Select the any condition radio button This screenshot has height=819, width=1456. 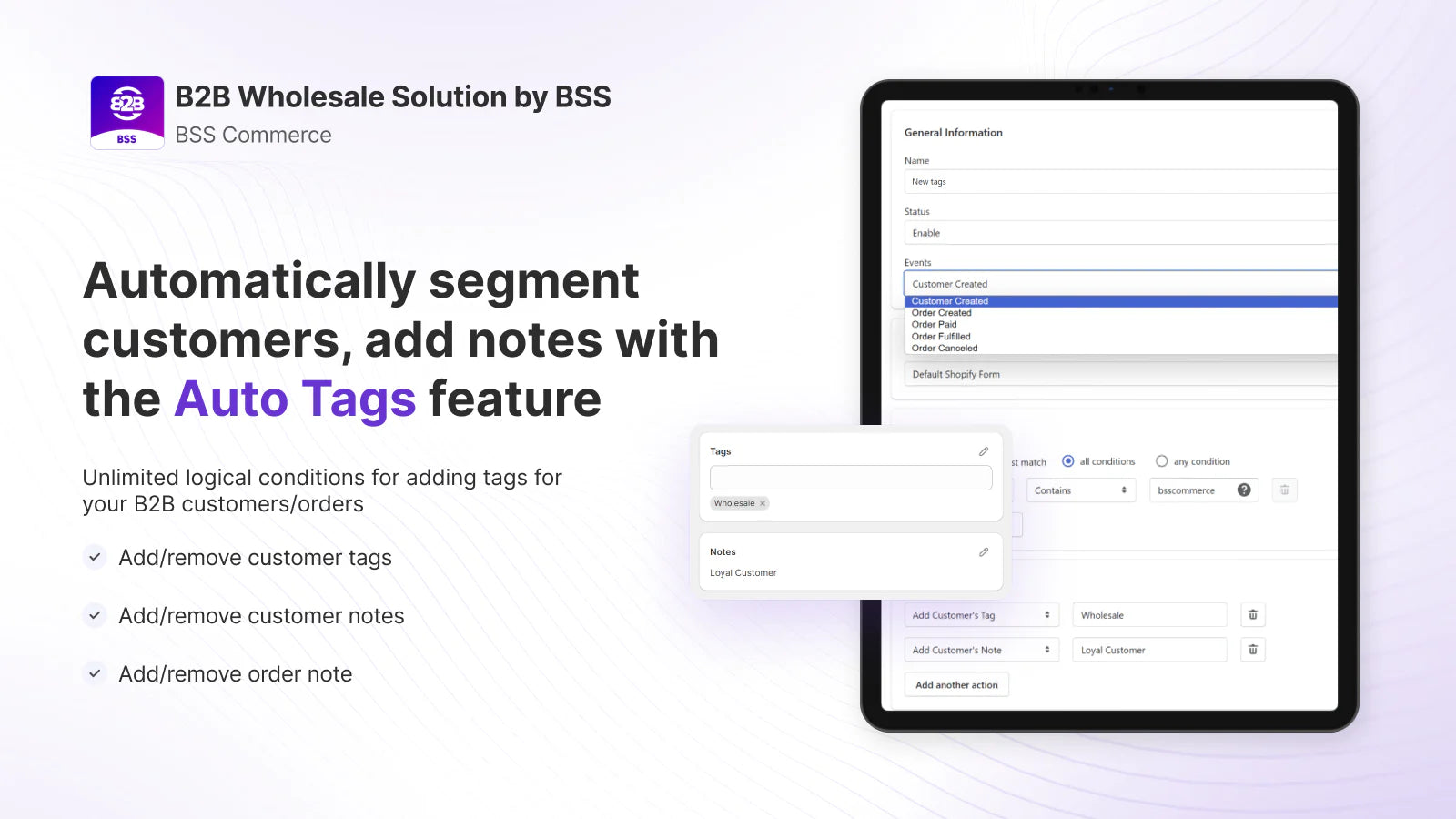pyautogui.click(x=1162, y=461)
